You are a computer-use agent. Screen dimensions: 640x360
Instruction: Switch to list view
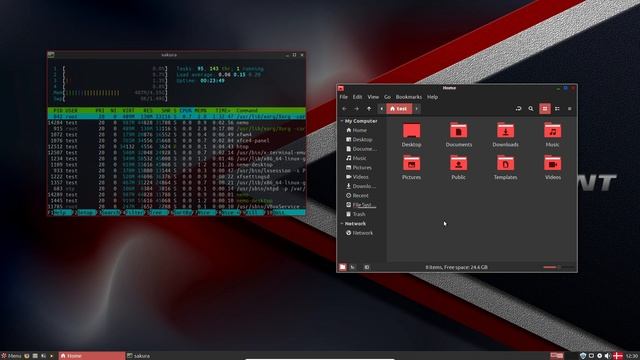[557, 109]
